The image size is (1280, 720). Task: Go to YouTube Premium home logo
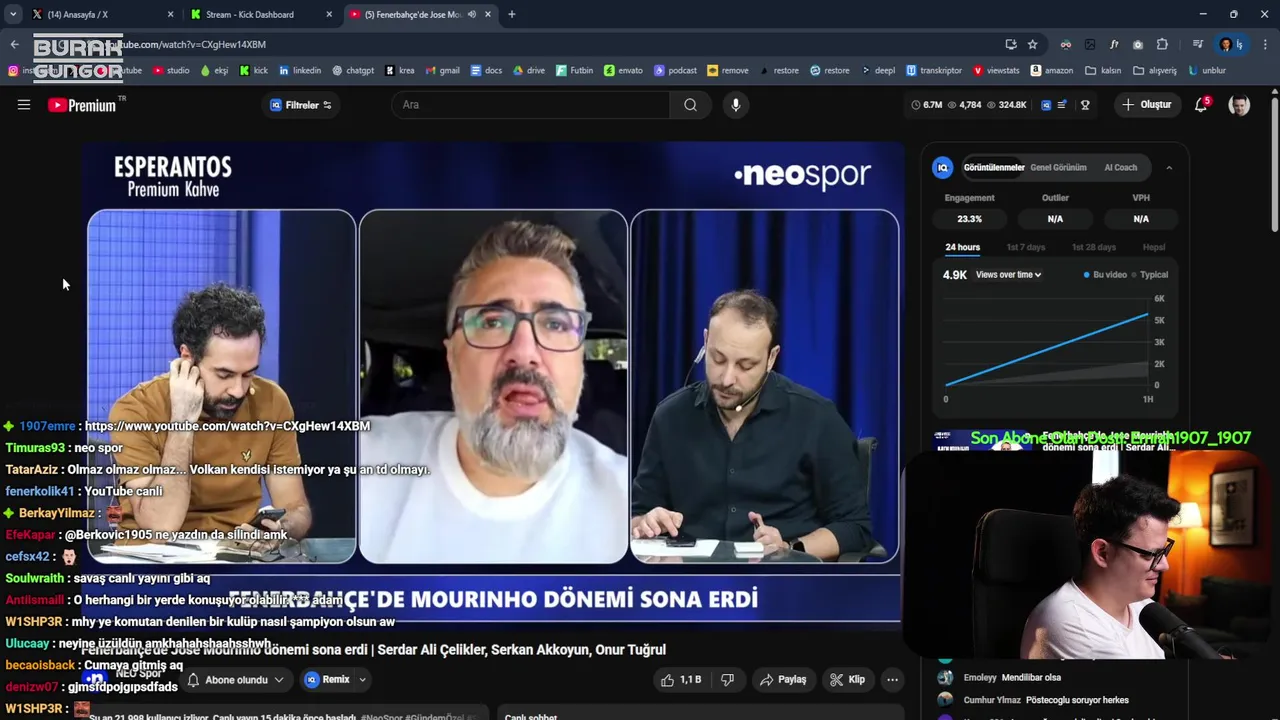coord(82,105)
